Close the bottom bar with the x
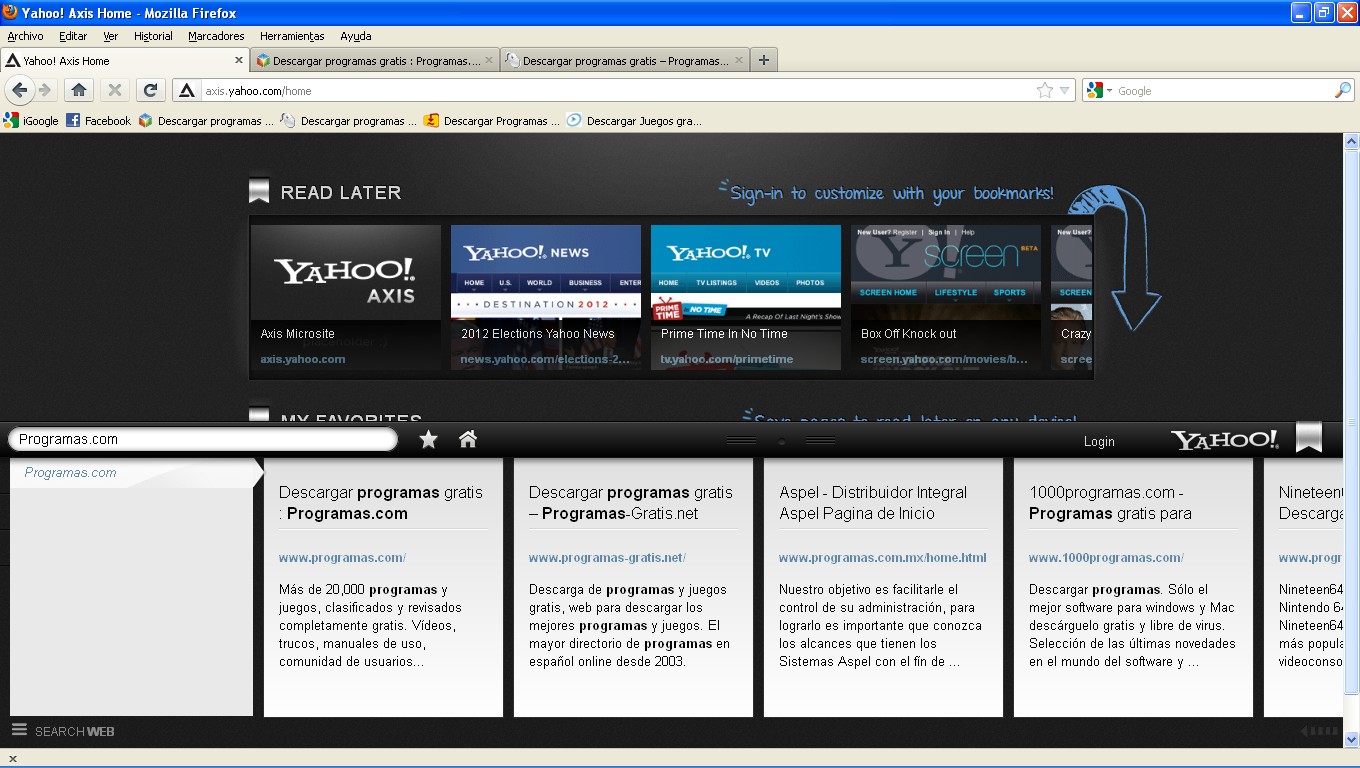This screenshot has width=1360, height=768. click(12, 759)
